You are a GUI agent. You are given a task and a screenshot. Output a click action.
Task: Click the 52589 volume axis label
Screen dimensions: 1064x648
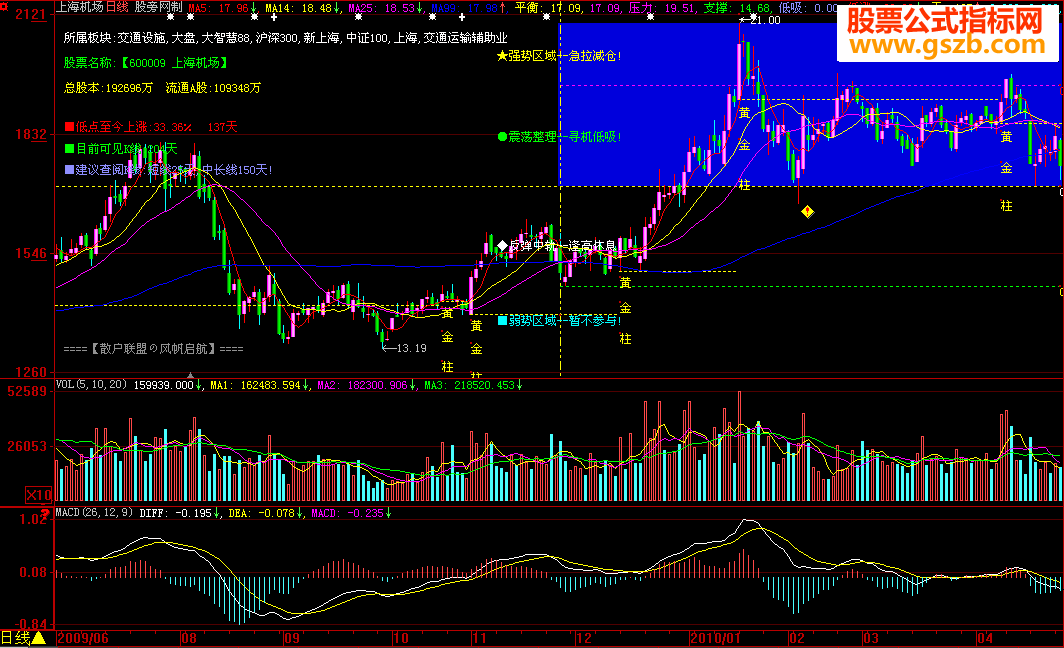click(x=27, y=392)
